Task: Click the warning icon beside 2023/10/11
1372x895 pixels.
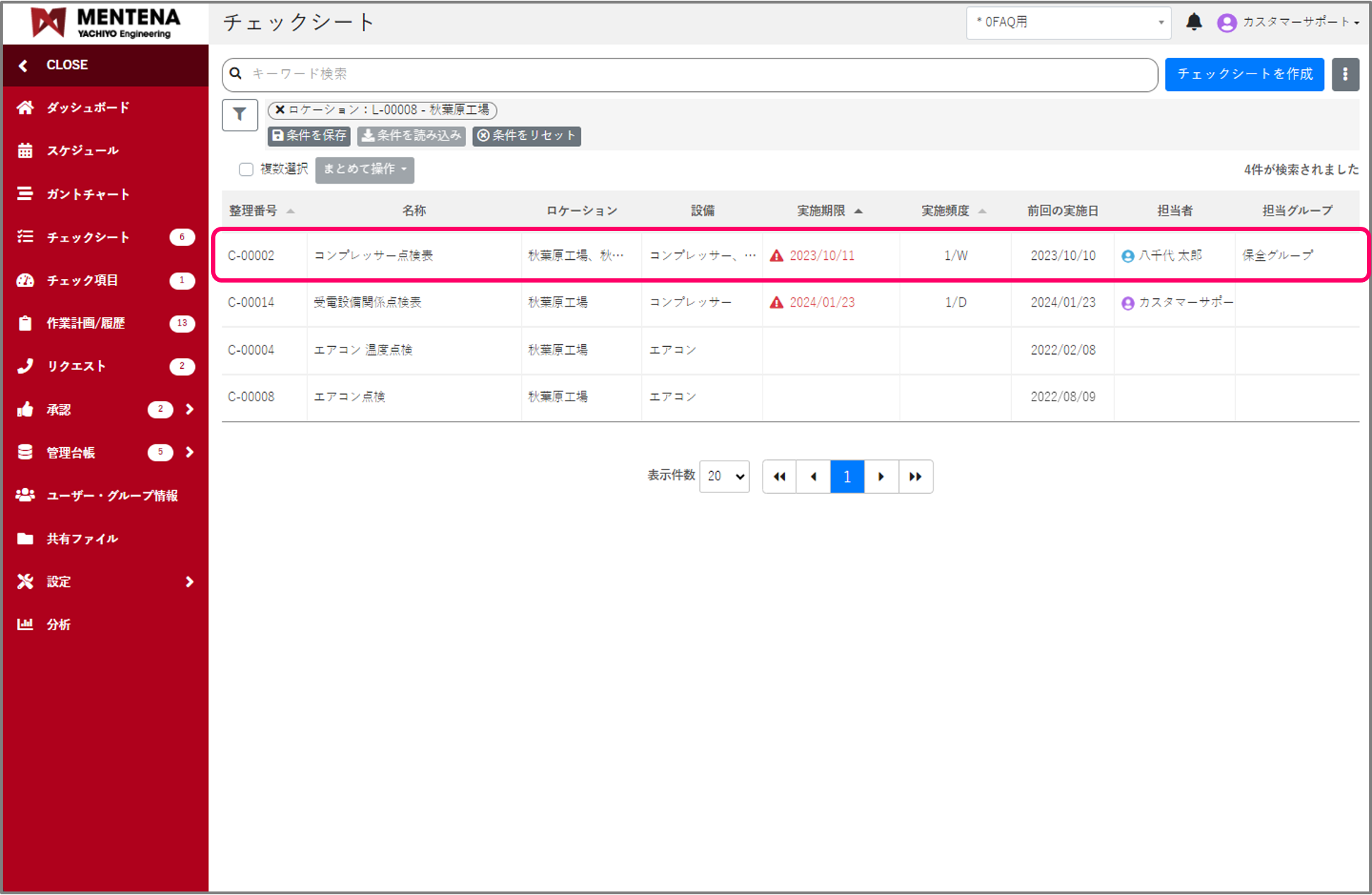Action: point(776,256)
